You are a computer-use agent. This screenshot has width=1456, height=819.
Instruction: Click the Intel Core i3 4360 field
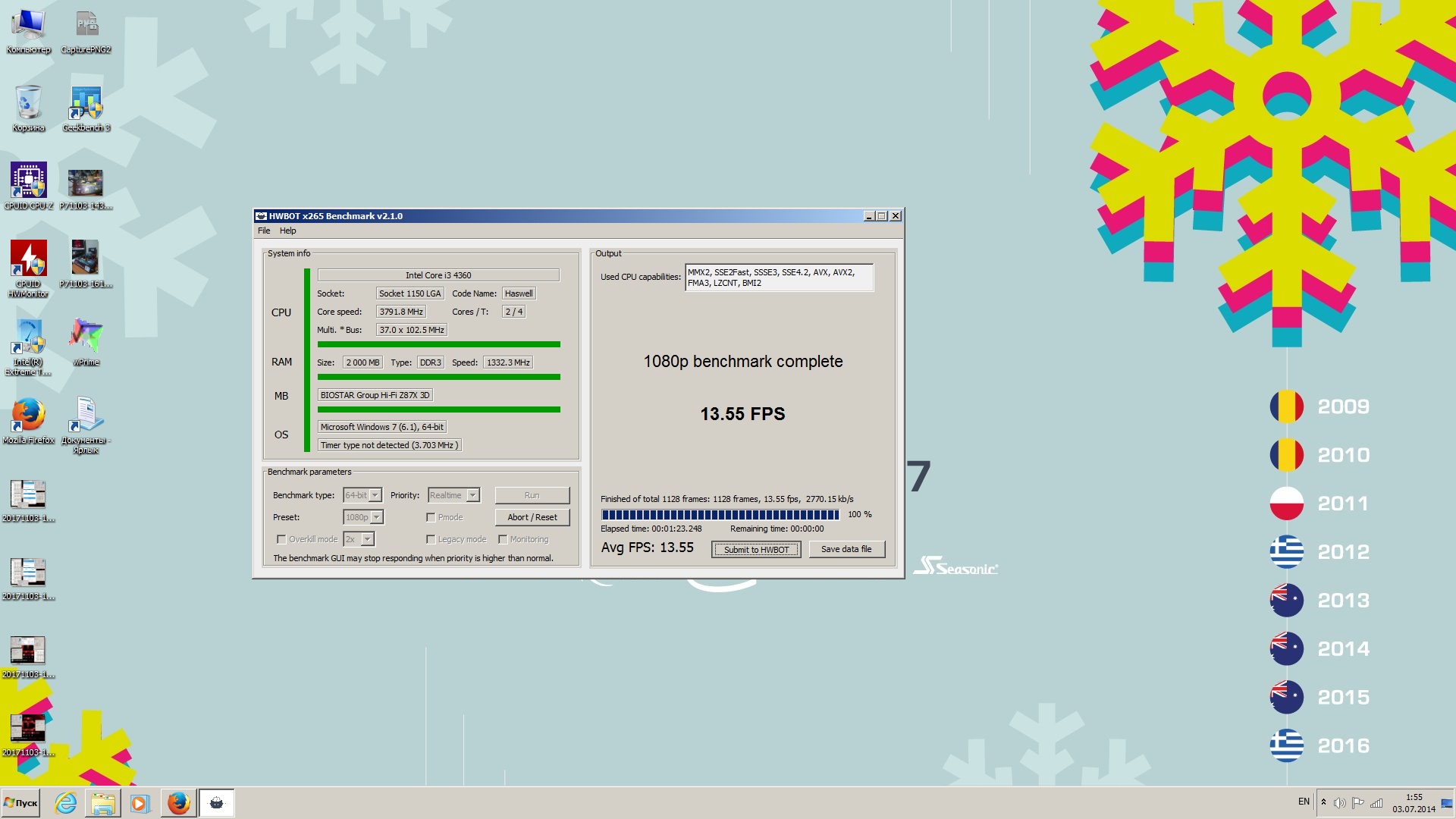pos(438,275)
